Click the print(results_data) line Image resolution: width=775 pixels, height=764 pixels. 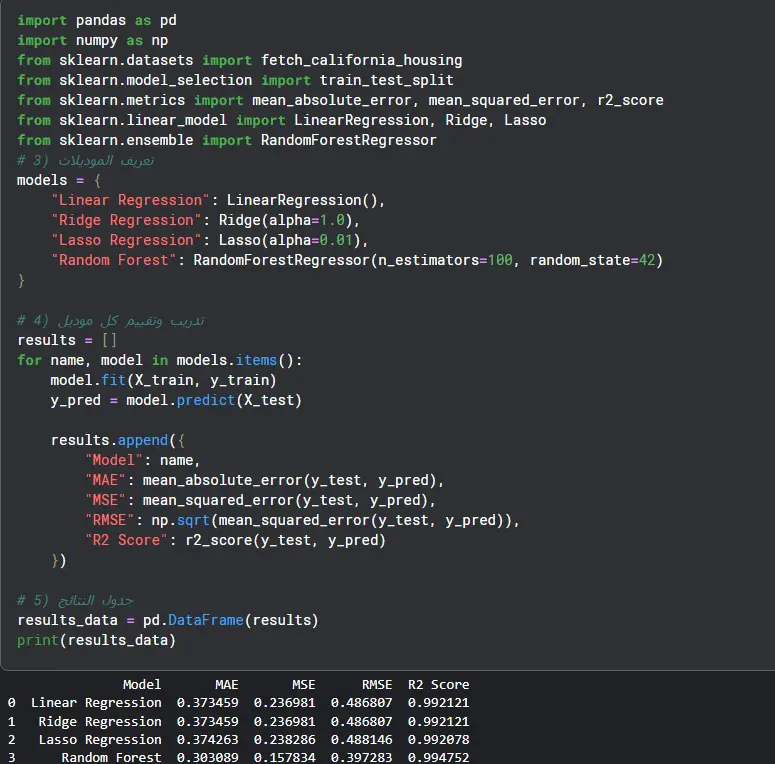[x=96, y=640]
